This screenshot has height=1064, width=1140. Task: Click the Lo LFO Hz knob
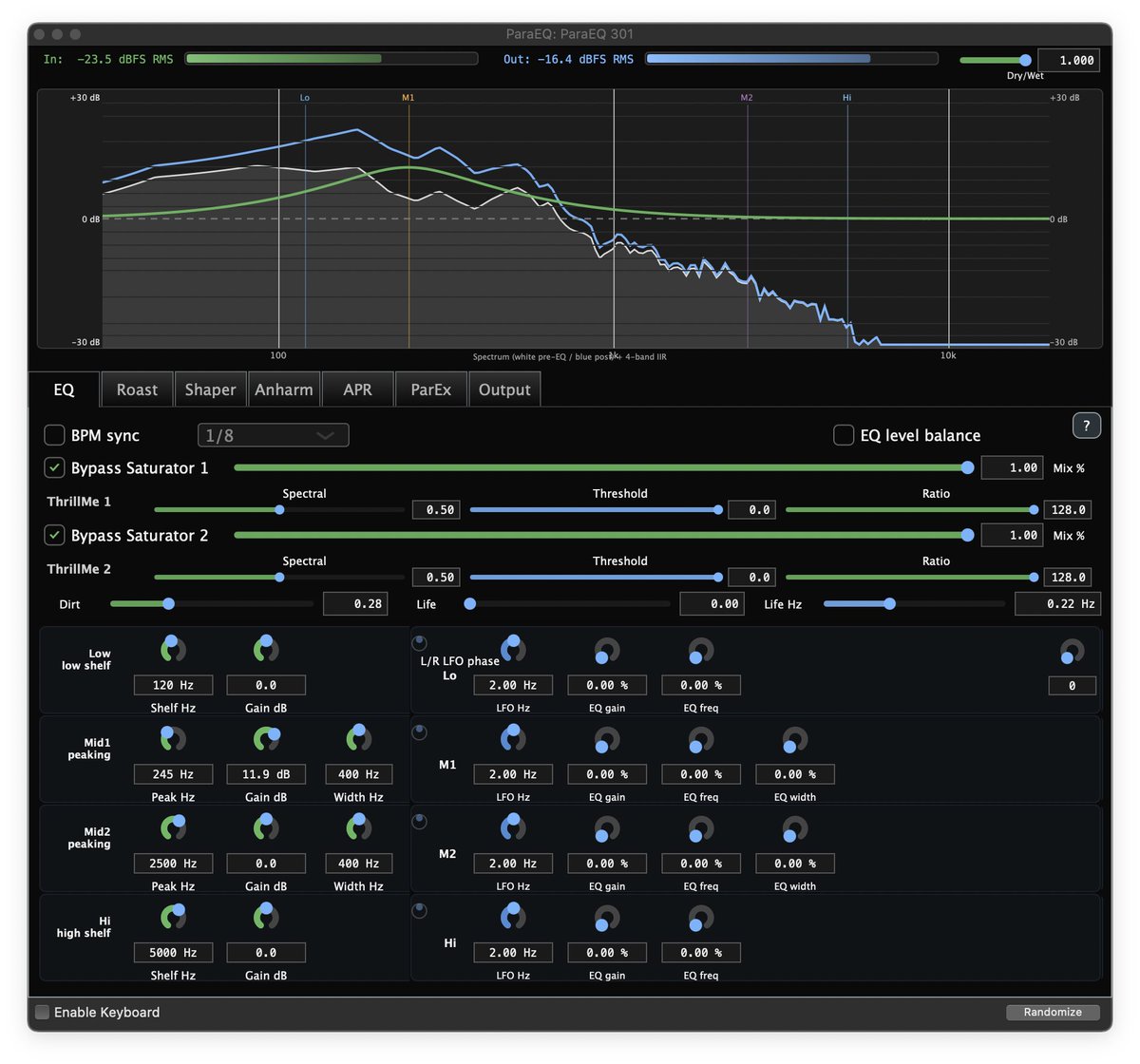click(513, 649)
